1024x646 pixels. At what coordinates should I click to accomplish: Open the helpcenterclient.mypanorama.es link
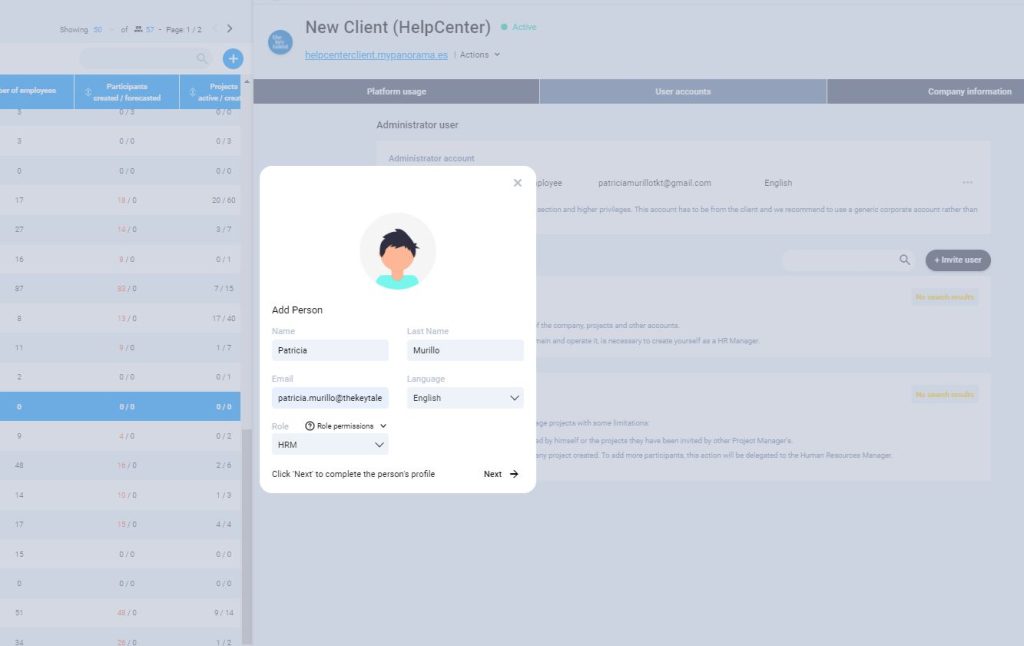tap(376, 55)
